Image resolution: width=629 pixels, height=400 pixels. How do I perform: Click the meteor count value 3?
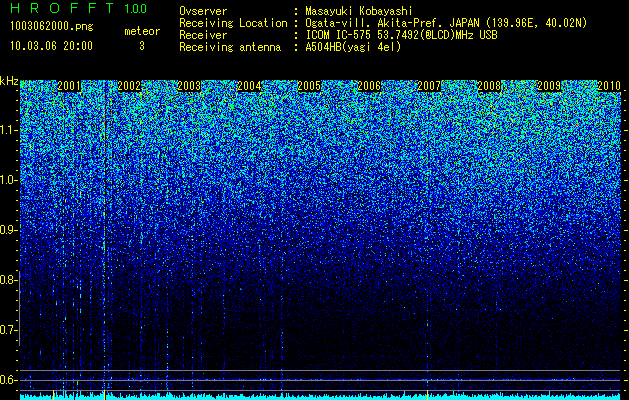(142, 46)
